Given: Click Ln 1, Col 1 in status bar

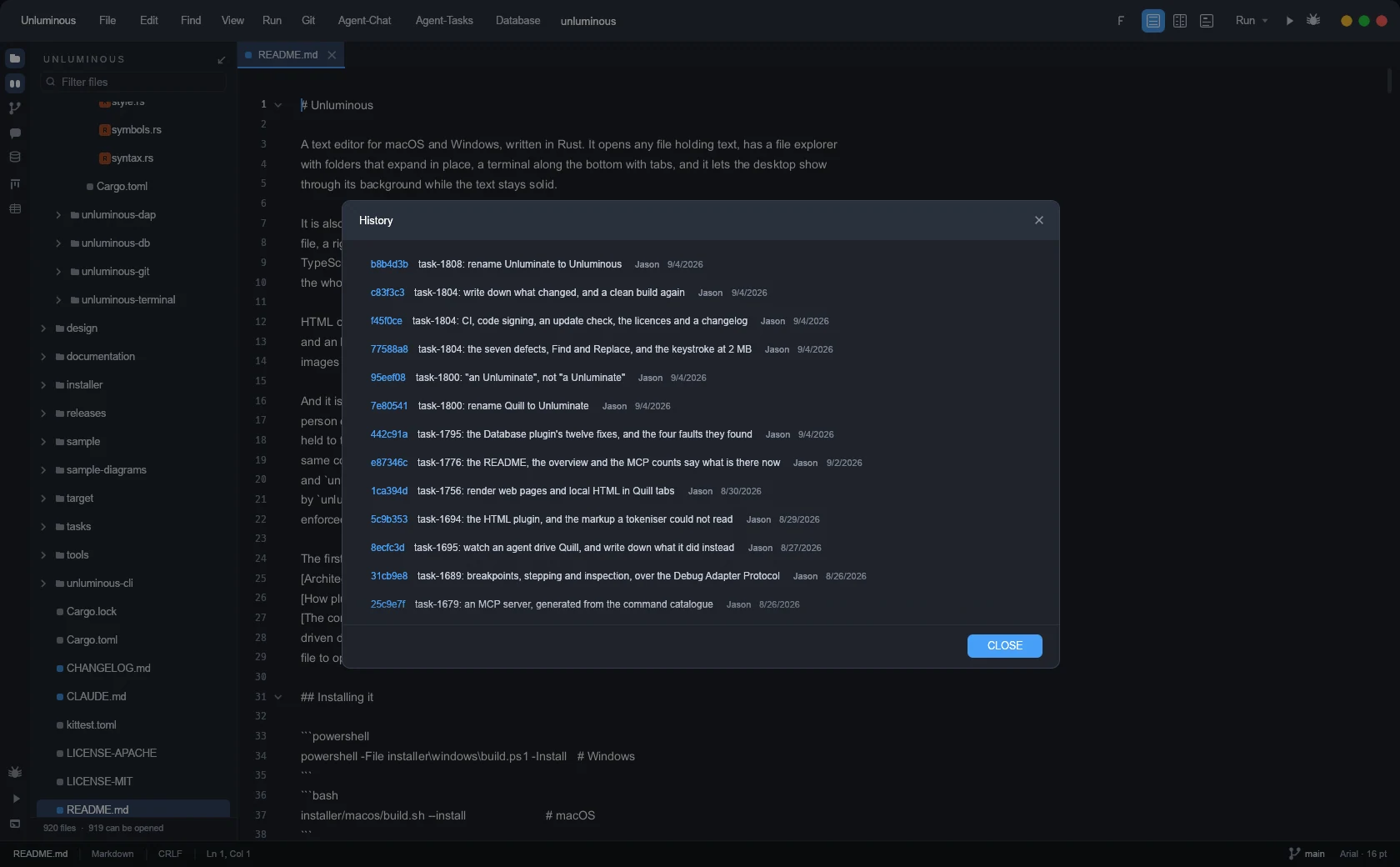Looking at the screenshot, I should [228, 854].
